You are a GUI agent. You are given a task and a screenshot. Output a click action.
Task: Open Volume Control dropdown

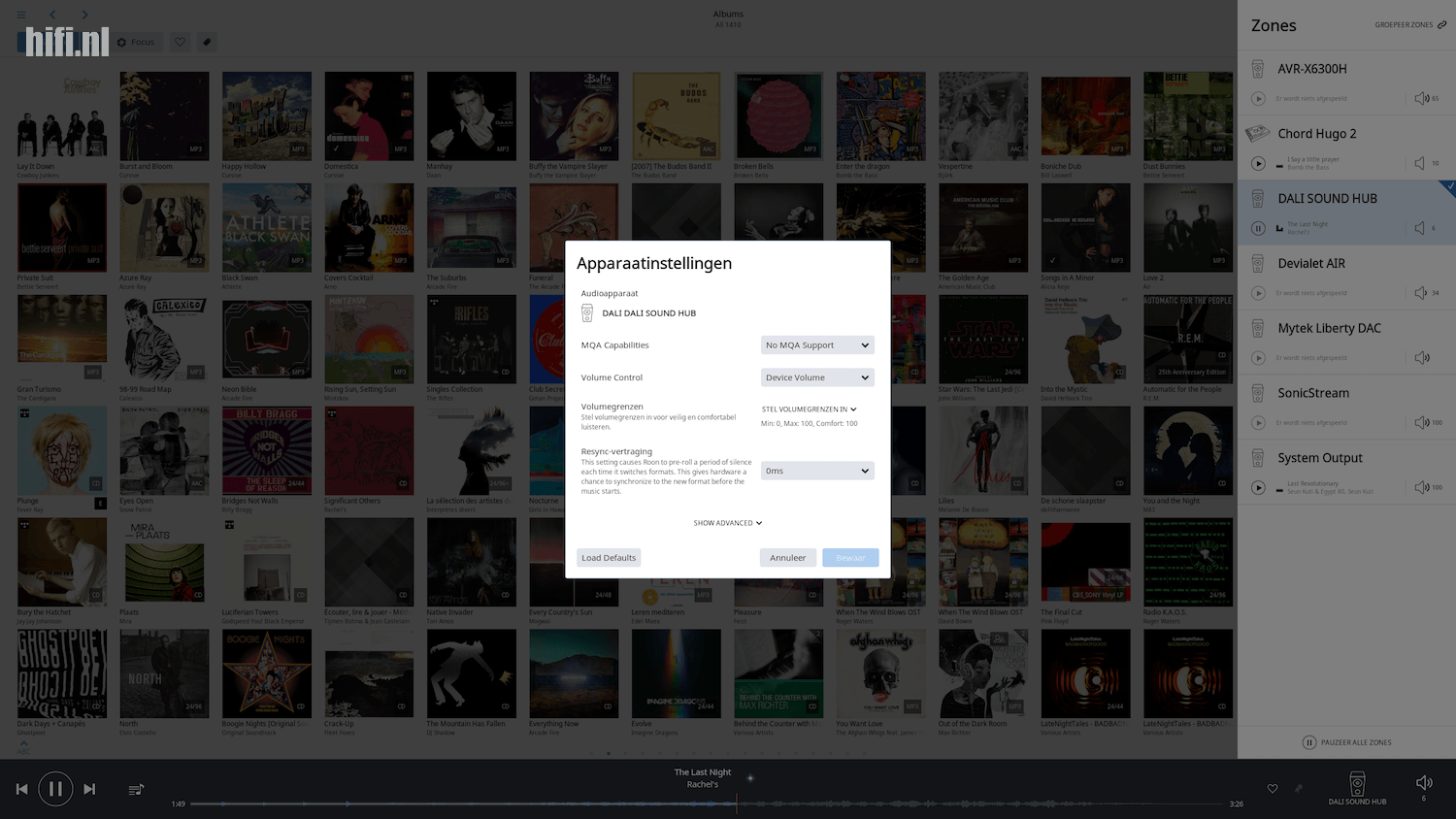pos(817,377)
